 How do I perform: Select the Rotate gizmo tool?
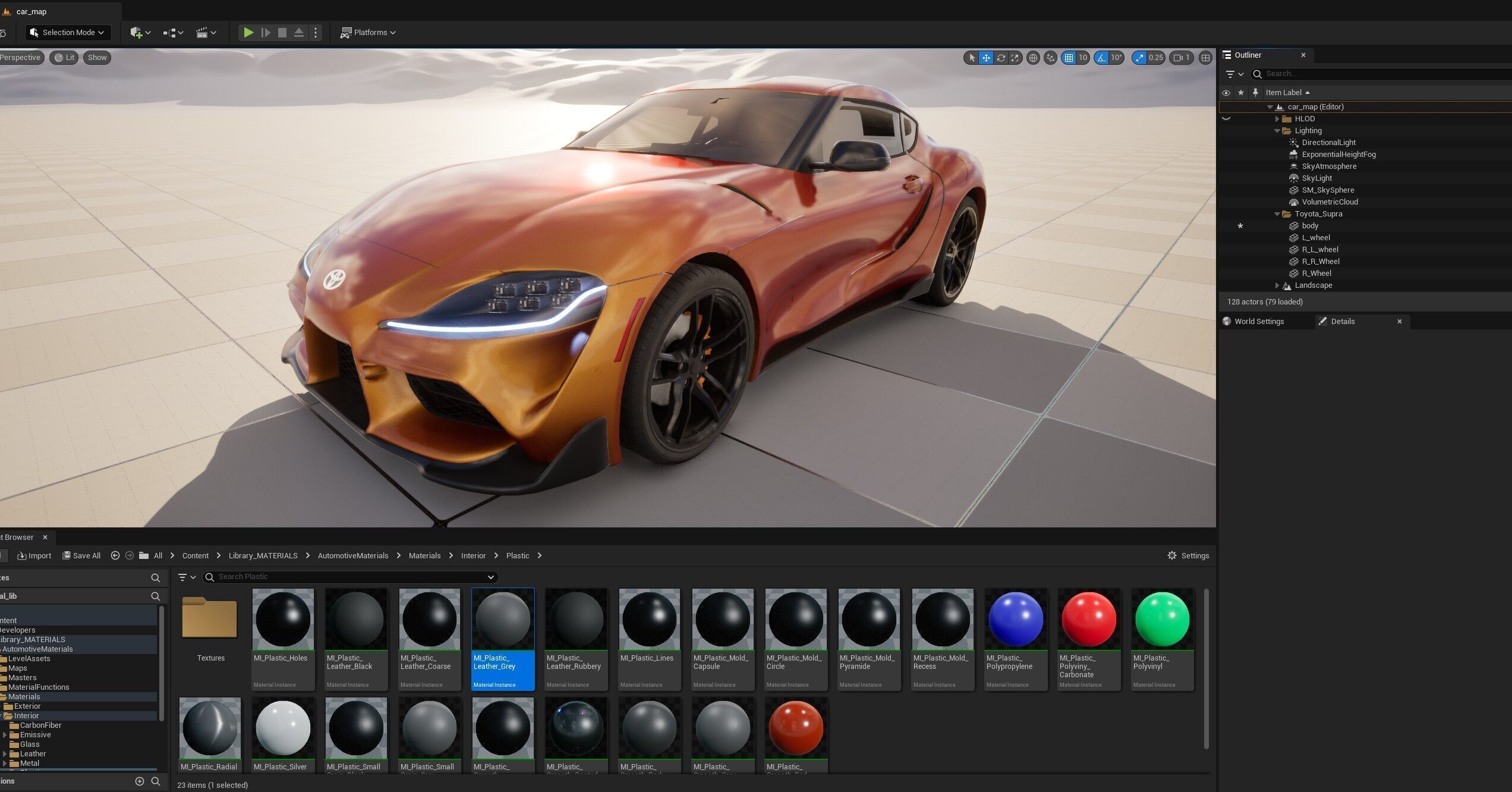pos(1001,58)
